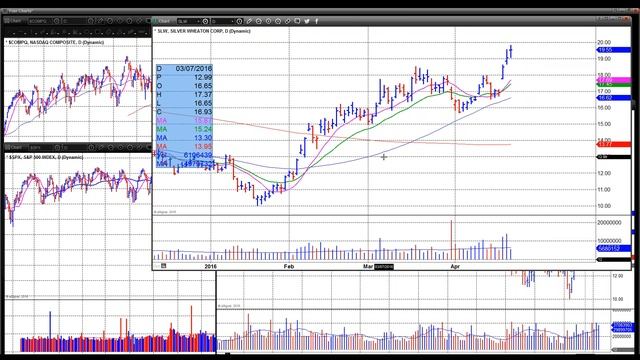Screen dimensions: 640x360
Task: Click the H value 17.37 in the data box
Action: click(x=203, y=94)
